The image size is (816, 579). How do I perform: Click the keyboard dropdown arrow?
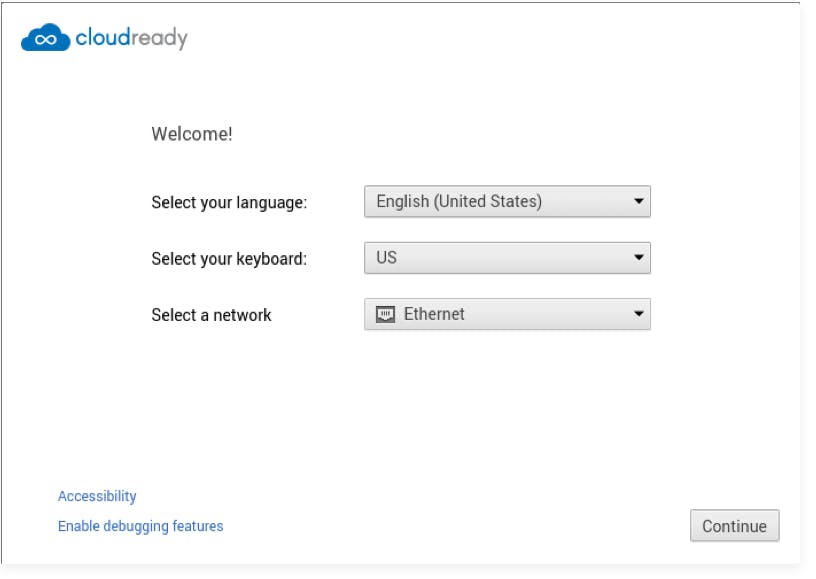(x=639, y=258)
